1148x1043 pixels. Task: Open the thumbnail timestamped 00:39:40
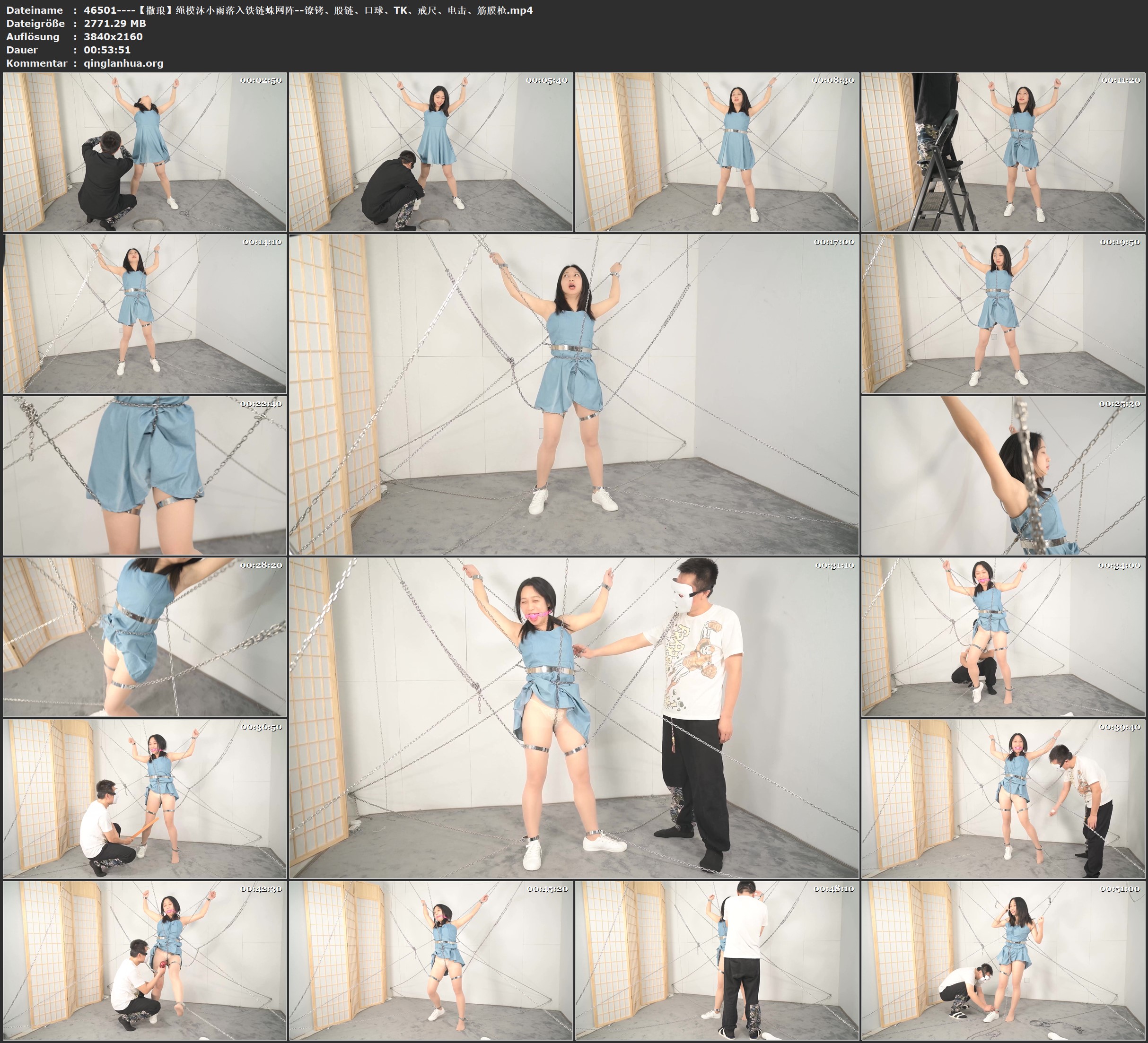click(x=1003, y=798)
